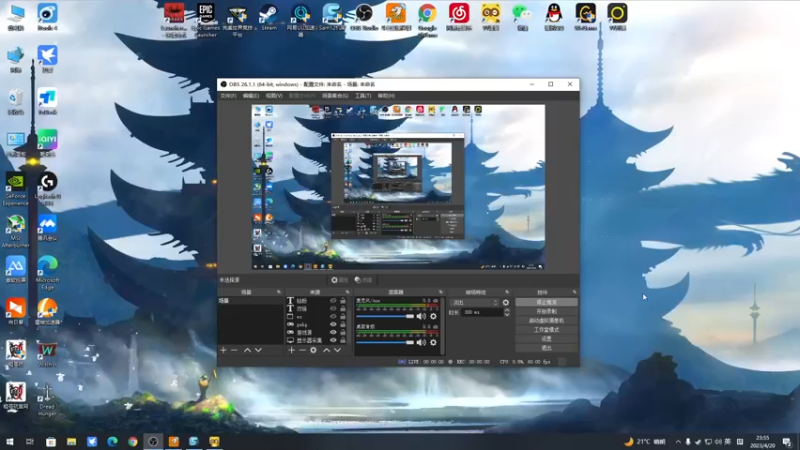Expand hidden system tray icons chevron
800x450 pixels.
678,442
